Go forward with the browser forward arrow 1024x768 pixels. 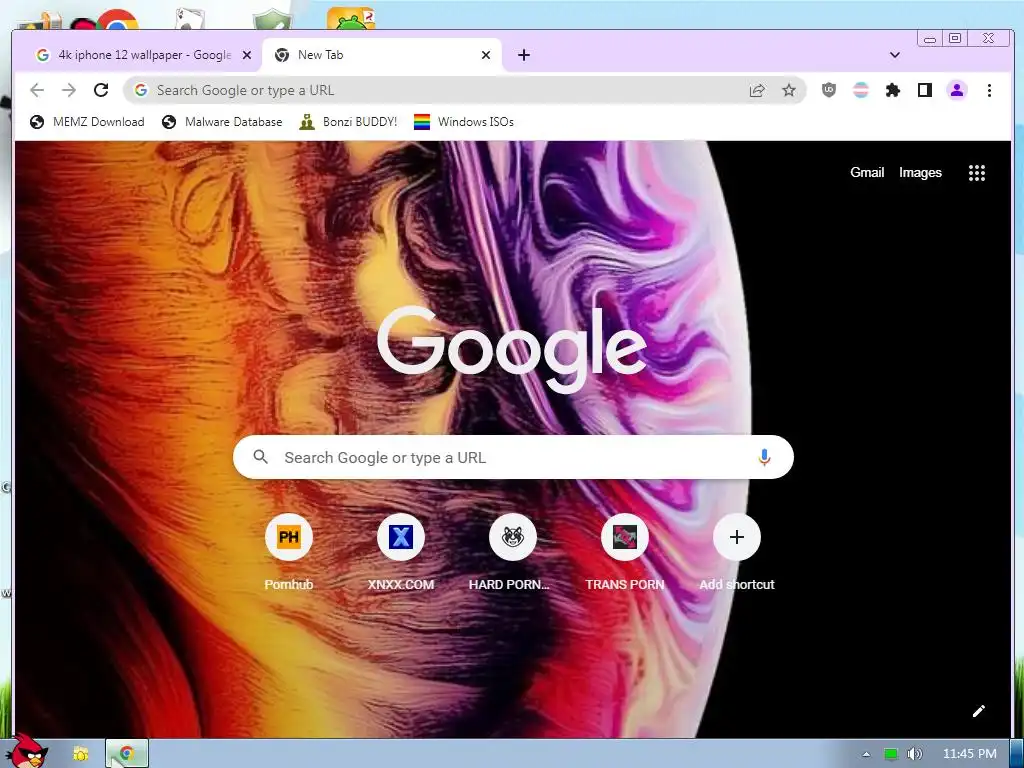pos(69,90)
